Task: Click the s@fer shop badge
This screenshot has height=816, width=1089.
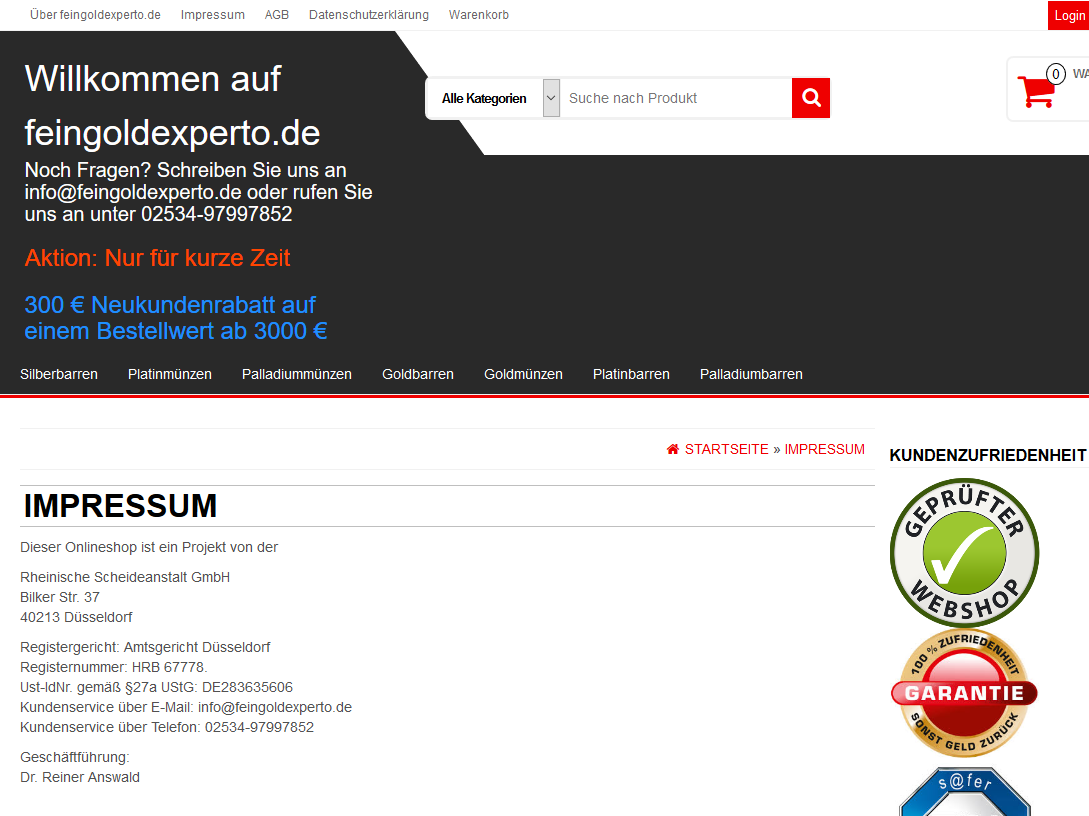Action: [964, 792]
